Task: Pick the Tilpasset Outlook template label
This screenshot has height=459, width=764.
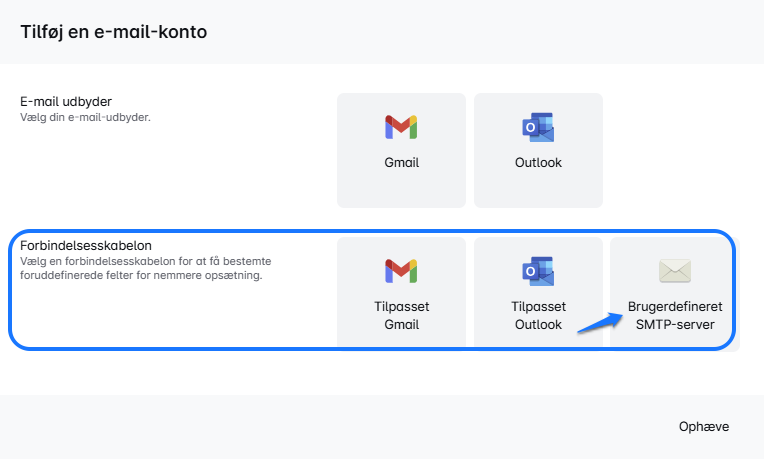Action: tap(538, 315)
